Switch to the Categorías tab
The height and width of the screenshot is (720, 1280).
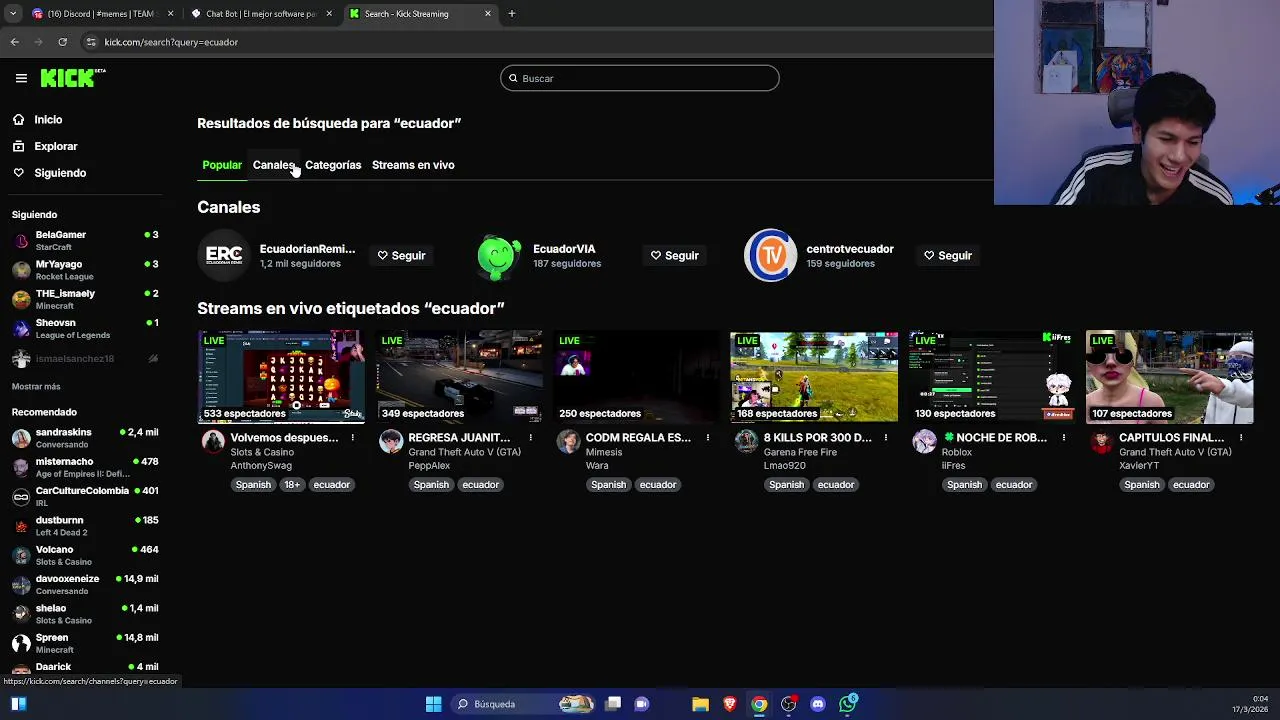tap(333, 165)
